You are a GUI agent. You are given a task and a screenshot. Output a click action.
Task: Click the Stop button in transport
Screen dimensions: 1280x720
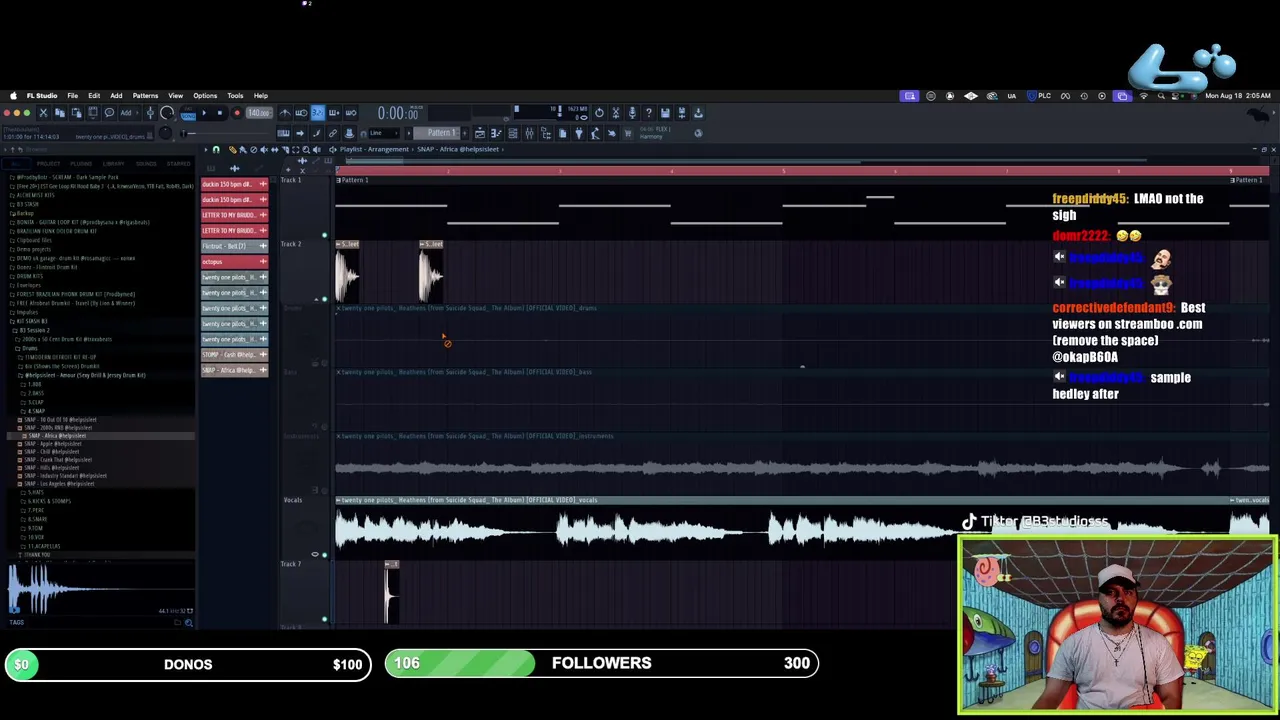[220, 113]
